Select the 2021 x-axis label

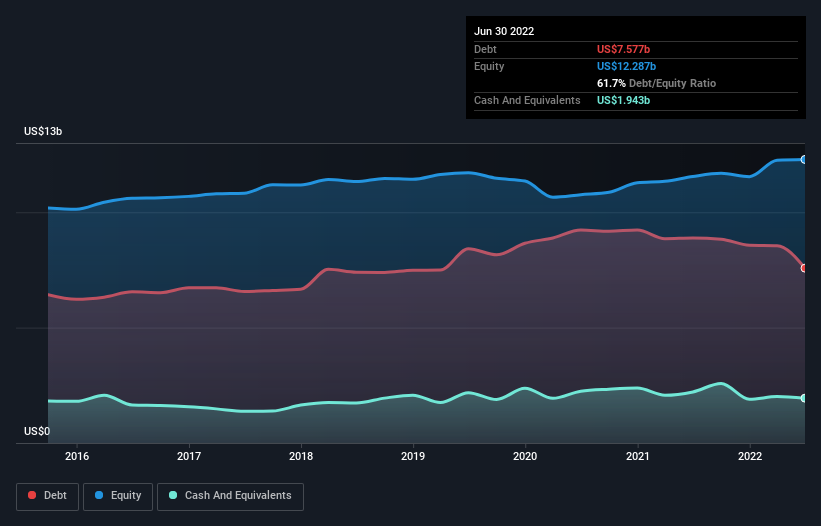[638, 456]
